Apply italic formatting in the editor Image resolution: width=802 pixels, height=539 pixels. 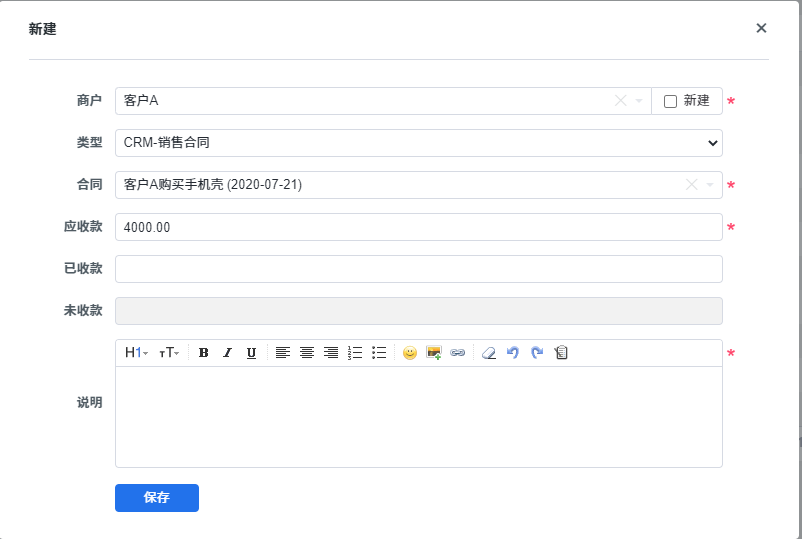coord(227,353)
